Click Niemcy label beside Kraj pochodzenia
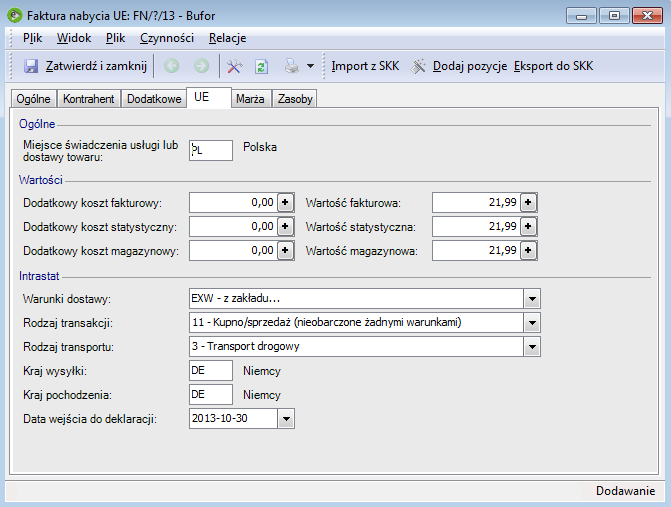The height and width of the screenshot is (507, 671). [261, 395]
